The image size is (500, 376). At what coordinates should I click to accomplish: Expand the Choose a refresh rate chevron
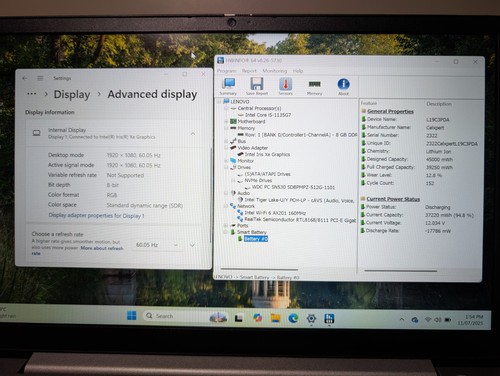[192, 245]
